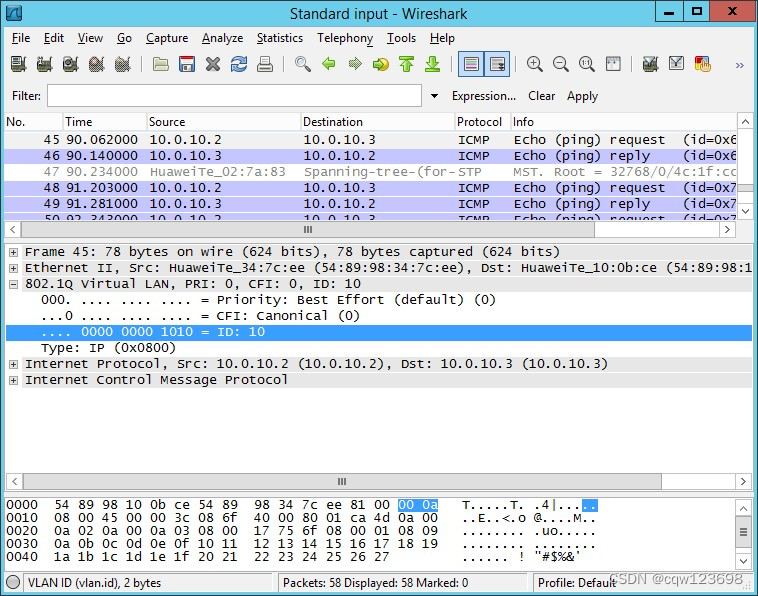Sort by the Time column header
The width and height of the screenshot is (758, 596).
pyautogui.click(x=104, y=122)
